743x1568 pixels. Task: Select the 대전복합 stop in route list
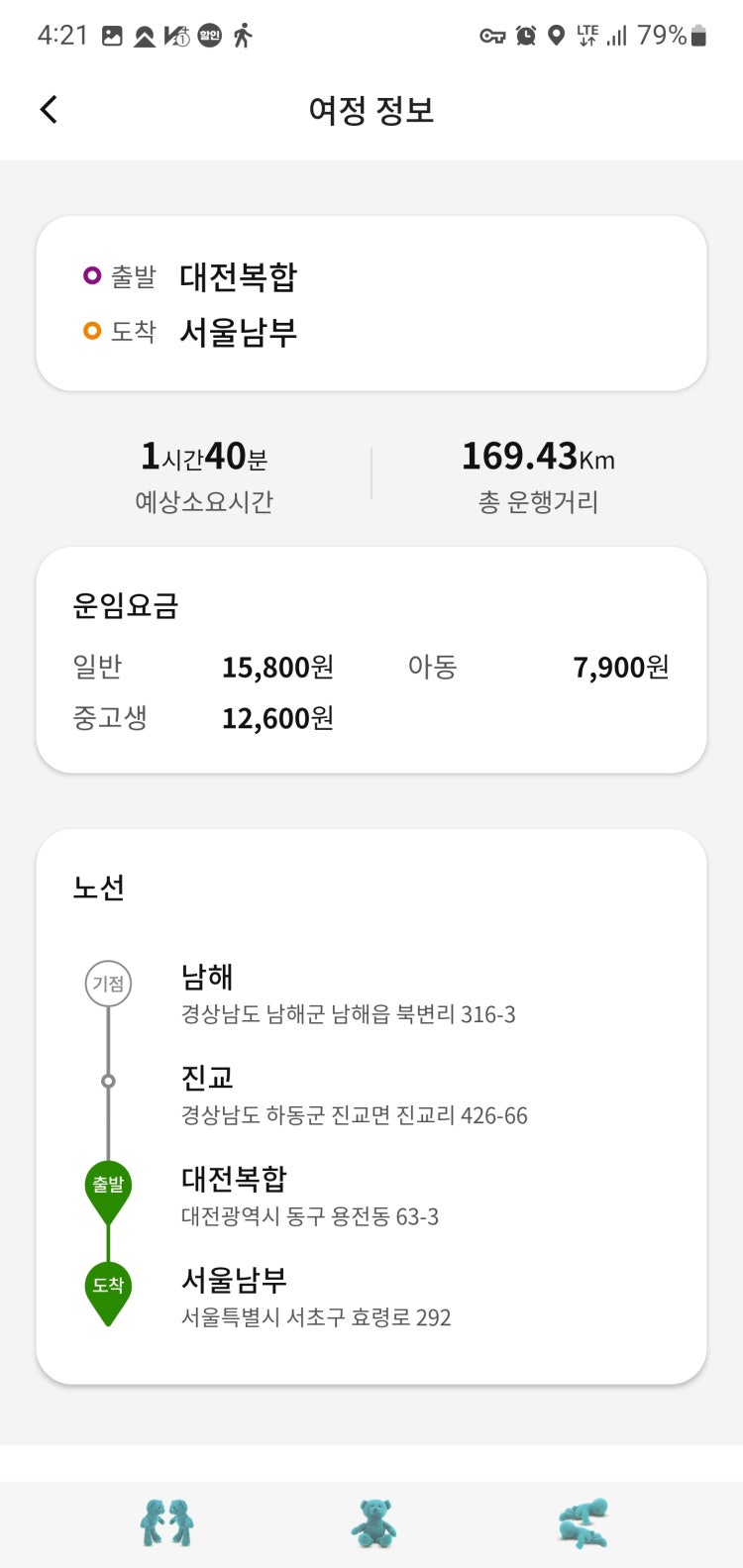309,1197
